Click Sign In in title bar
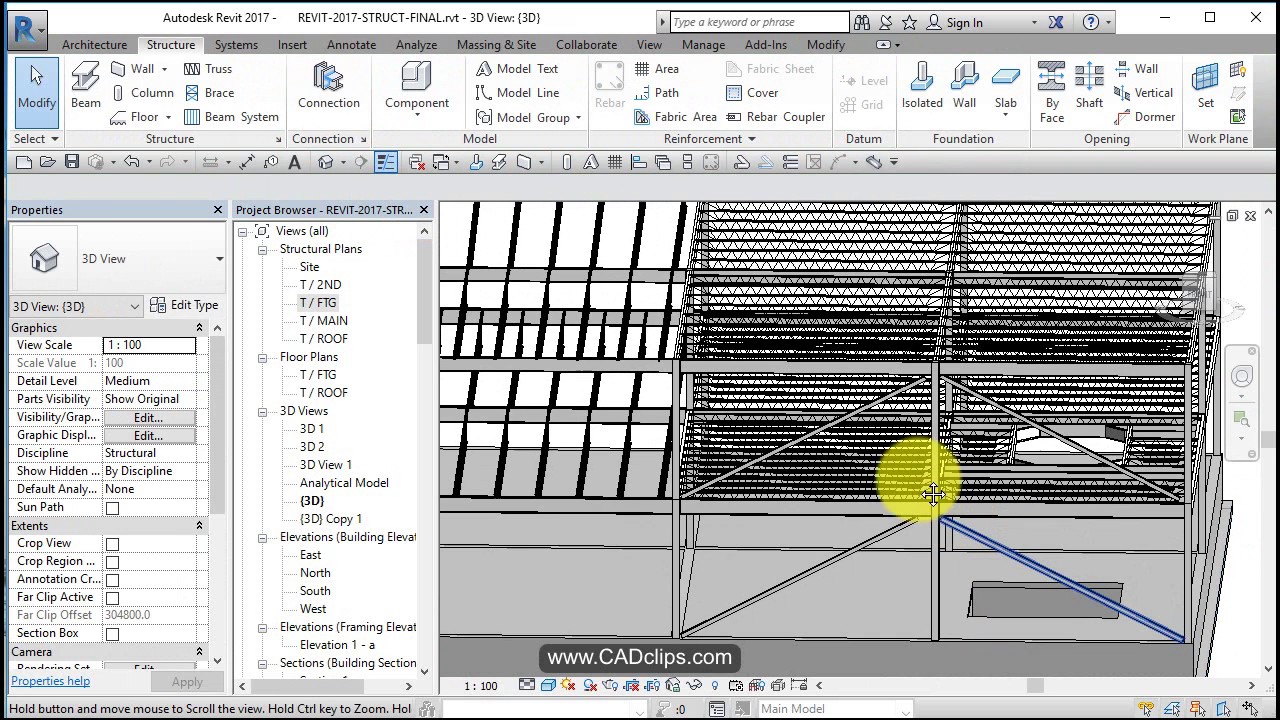The width and height of the screenshot is (1280, 720). tap(955, 22)
